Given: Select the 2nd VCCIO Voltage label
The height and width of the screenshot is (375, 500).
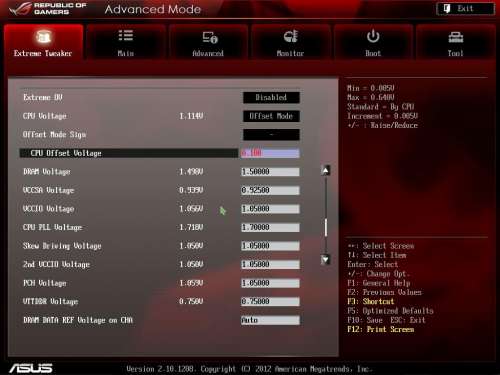Looking at the screenshot, I should pyautogui.click(x=56, y=264).
